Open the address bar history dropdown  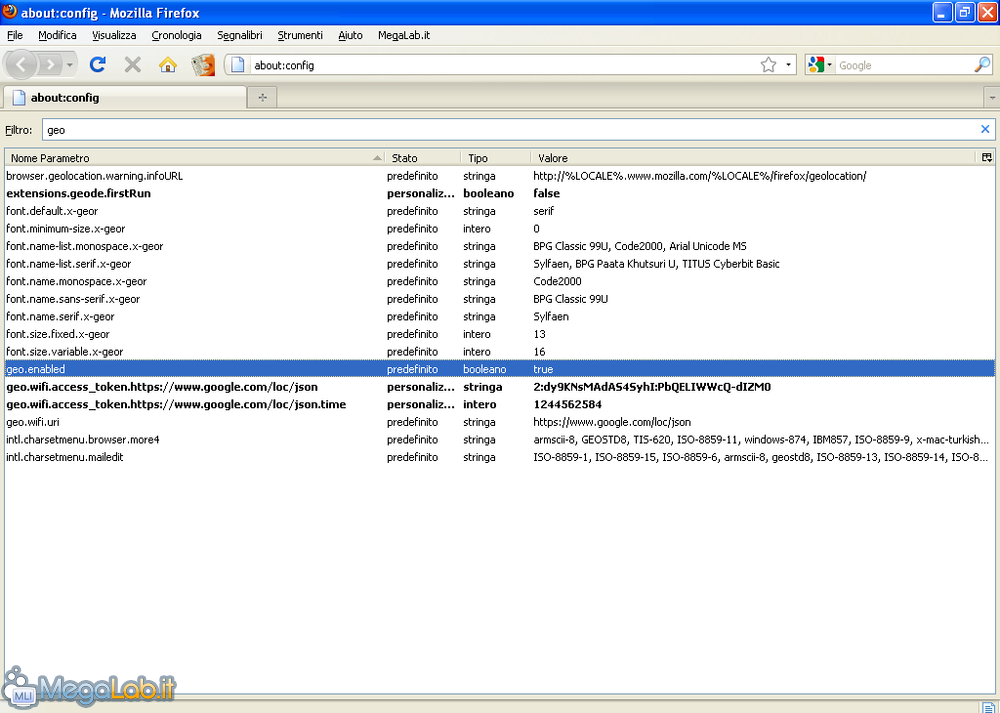[x=788, y=64]
